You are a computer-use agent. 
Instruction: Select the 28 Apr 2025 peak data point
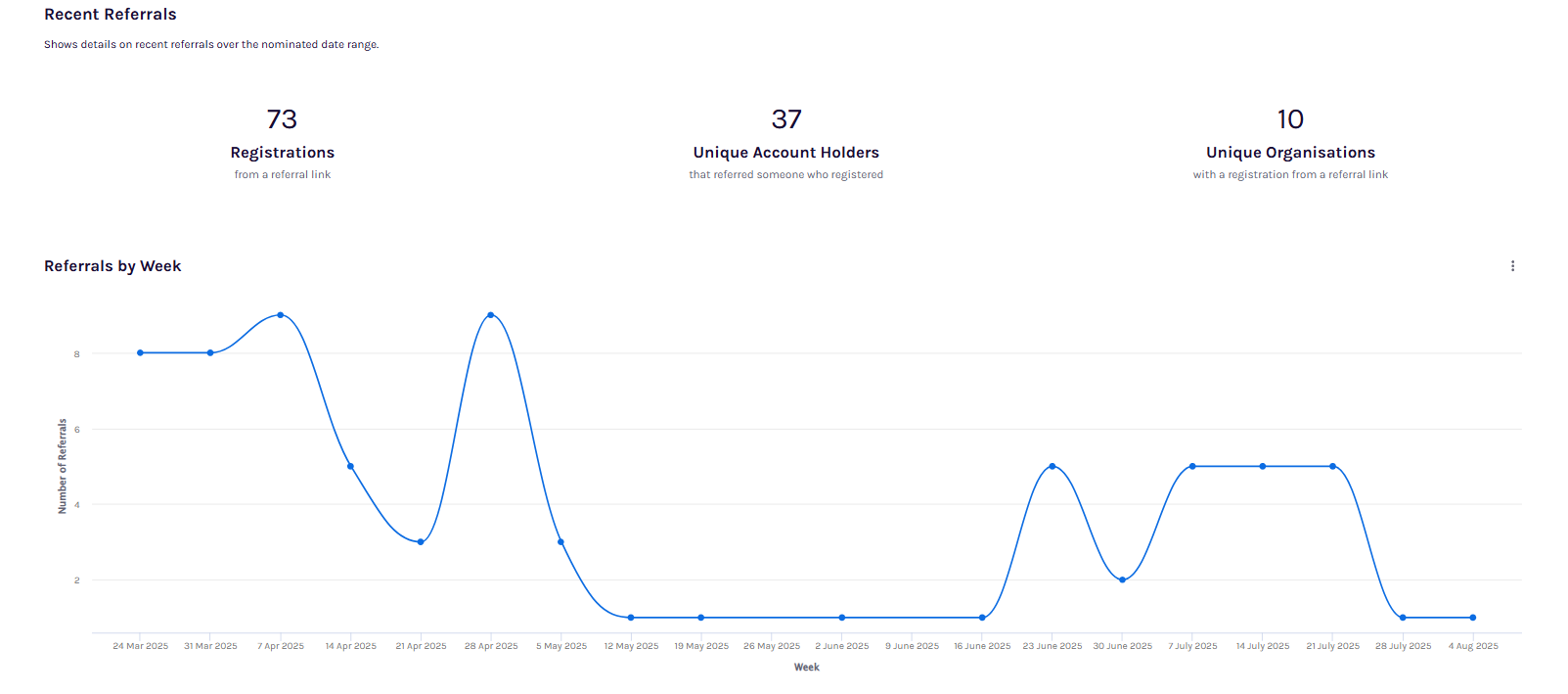tap(491, 315)
